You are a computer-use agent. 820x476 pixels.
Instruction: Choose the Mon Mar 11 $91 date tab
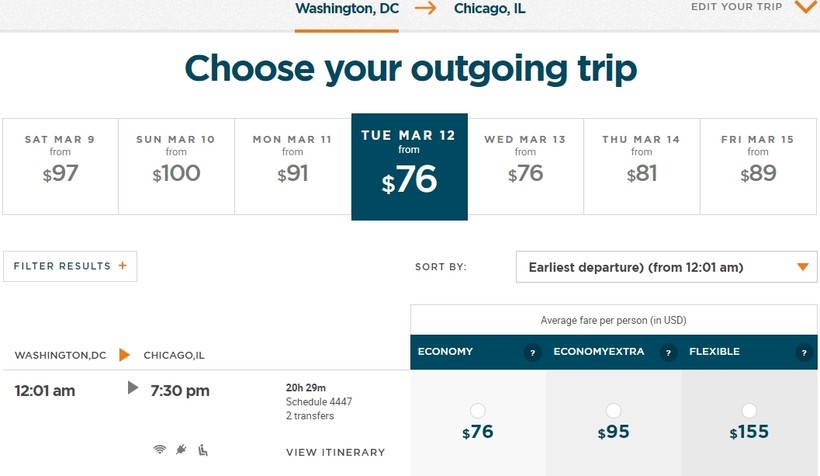pos(292,166)
